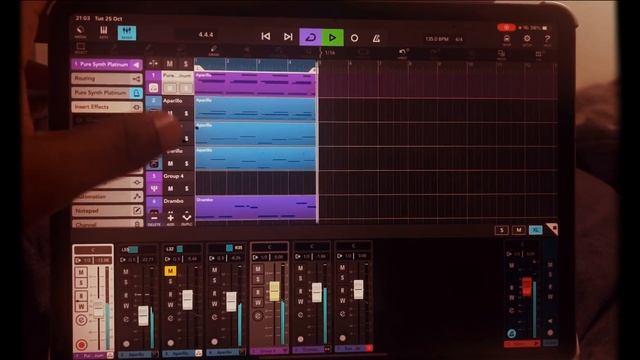Expand the Routing inspector section
Image resolution: width=640 pixels, height=360 pixels.
(x=107, y=78)
